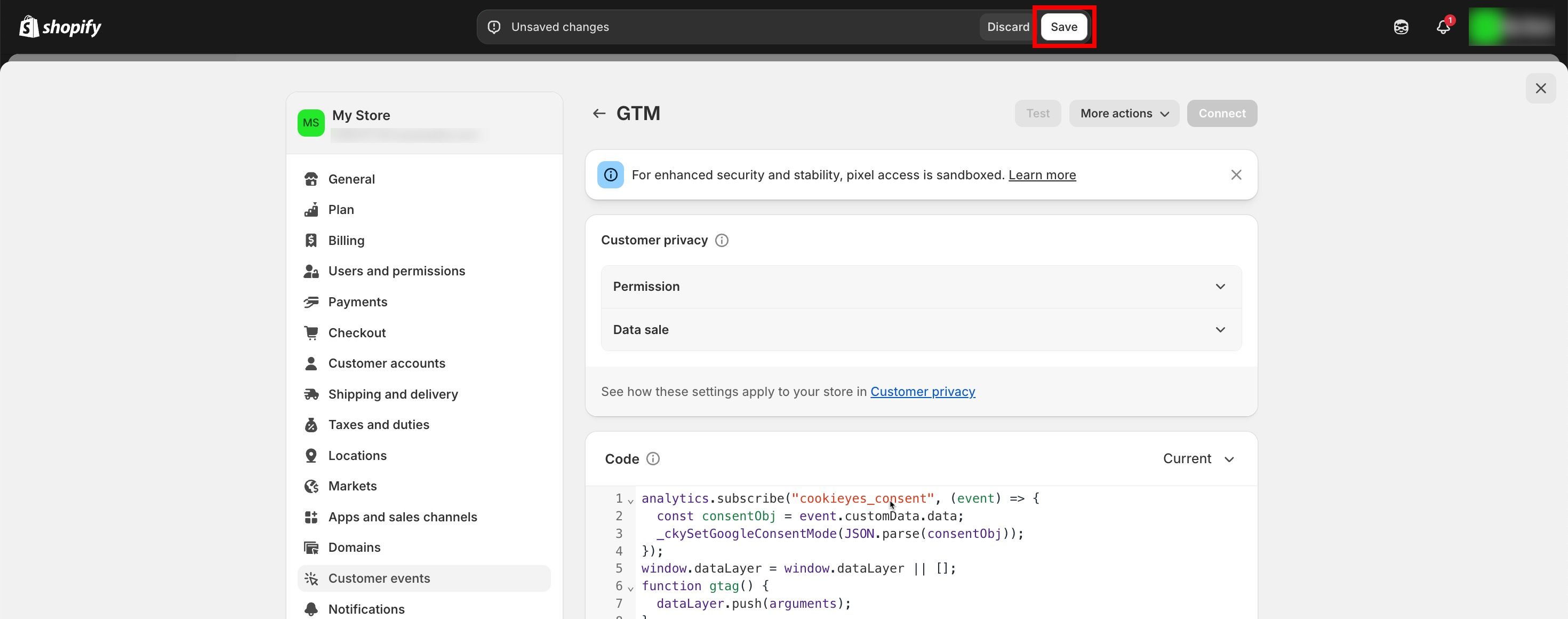This screenshot has height=619, width=1568.
Task: Click code line 3 _ckySetGoogleConsentMode
Action: 840,534
